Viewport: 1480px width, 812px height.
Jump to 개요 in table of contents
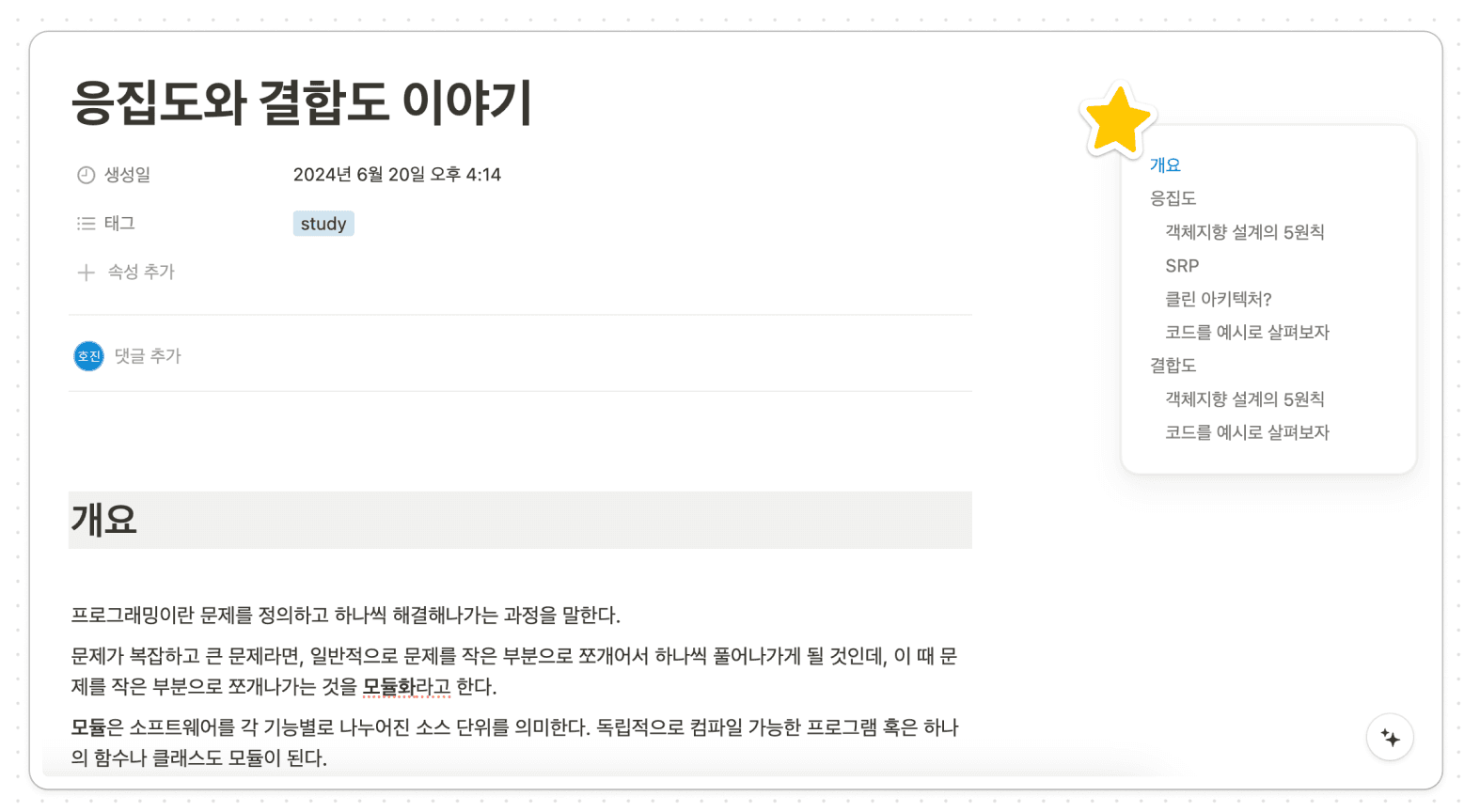tap(1165, 165)
